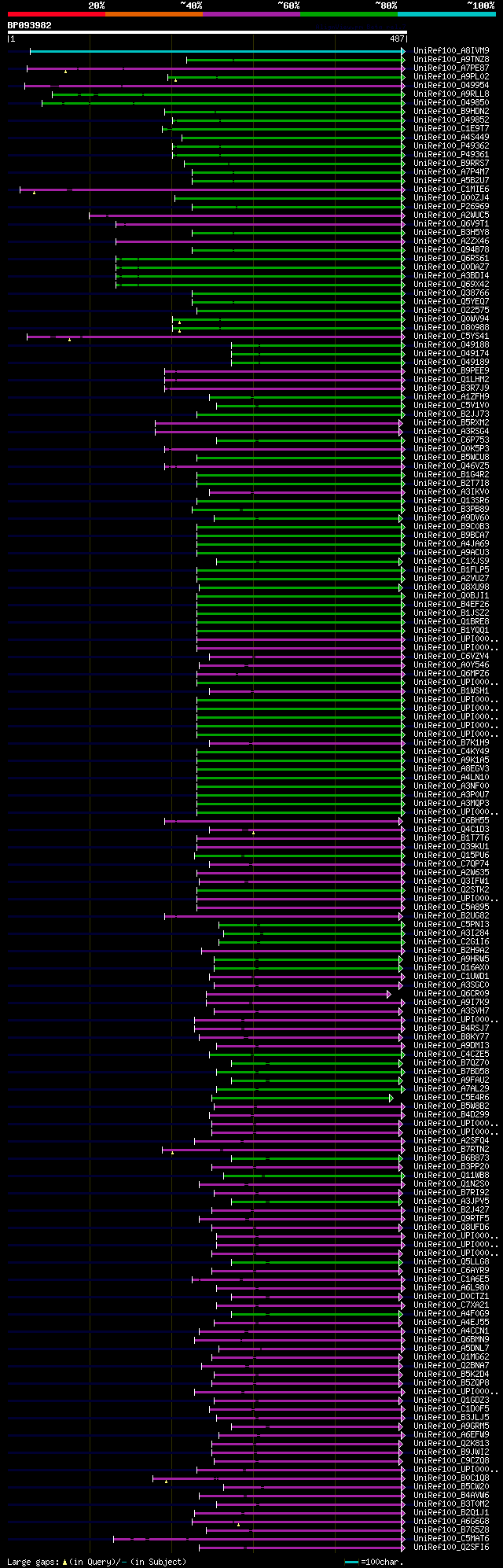This screenshot has height=1568, width=503.
Task: Open entry UniRef100_B3PB89
Action: point(451,510)
